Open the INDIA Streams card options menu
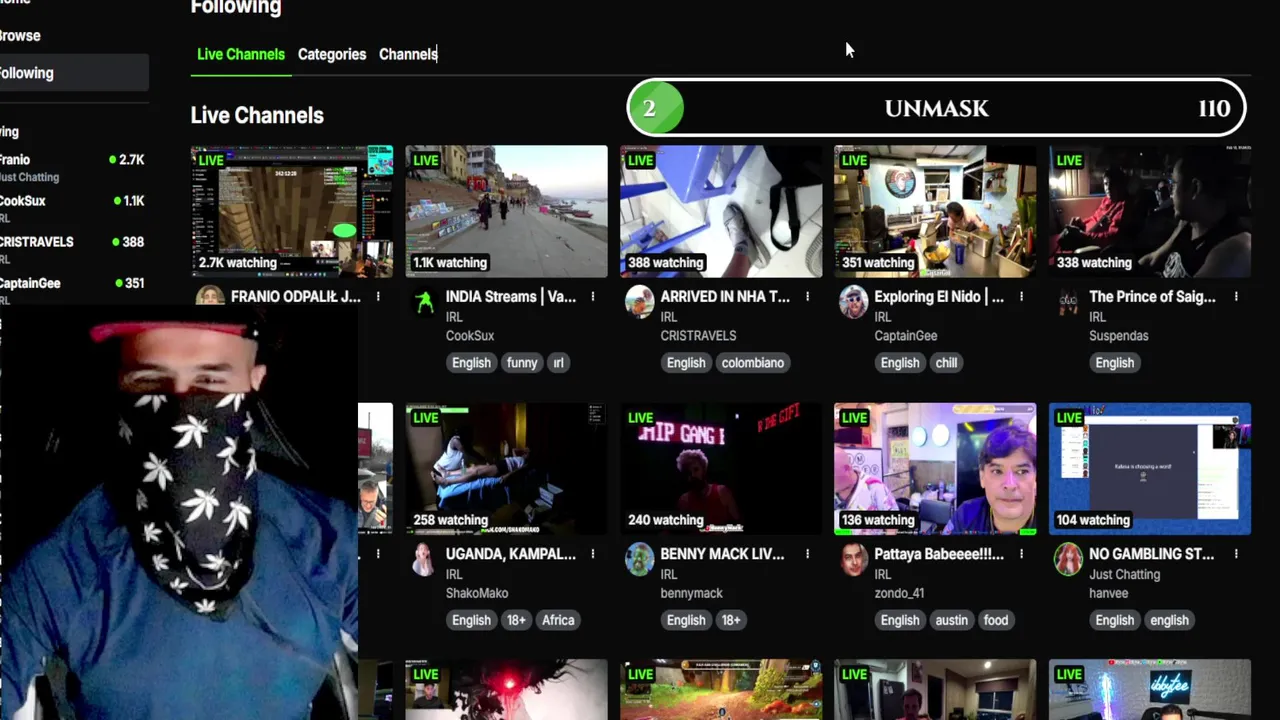 593,297
